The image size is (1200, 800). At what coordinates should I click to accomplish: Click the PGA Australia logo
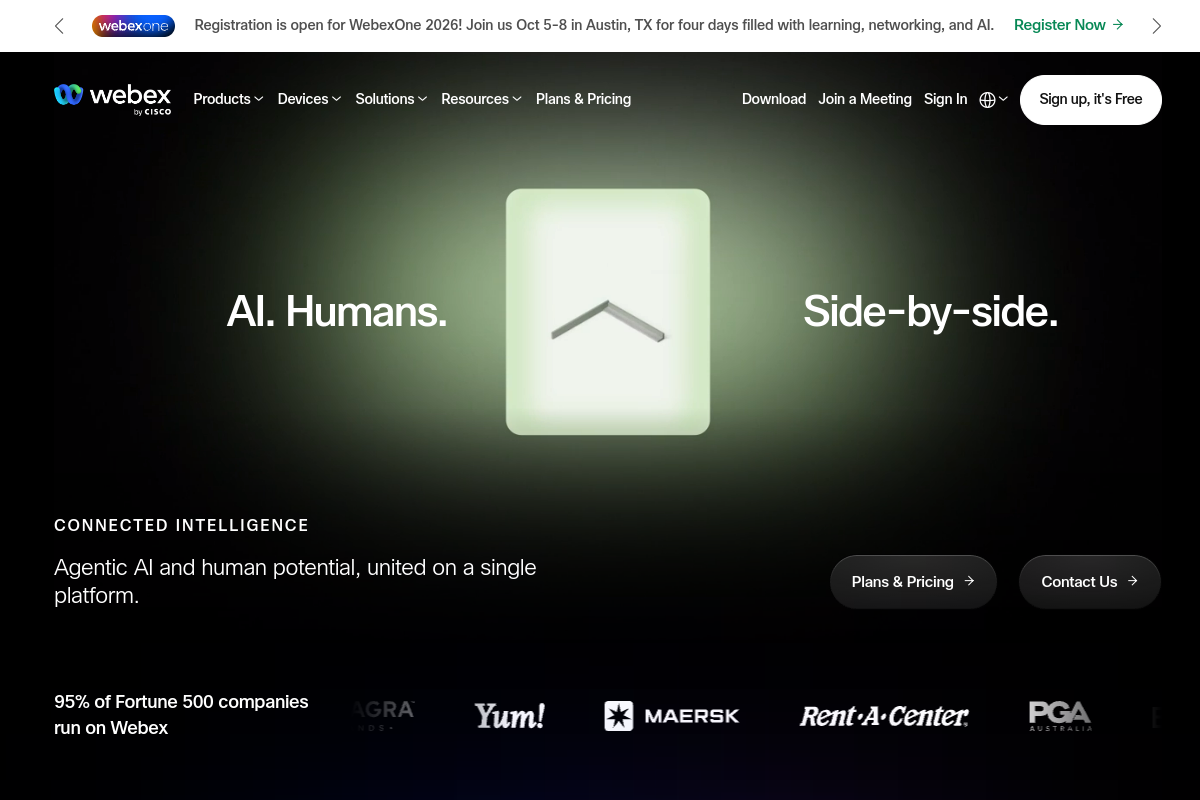[1060, 716]
